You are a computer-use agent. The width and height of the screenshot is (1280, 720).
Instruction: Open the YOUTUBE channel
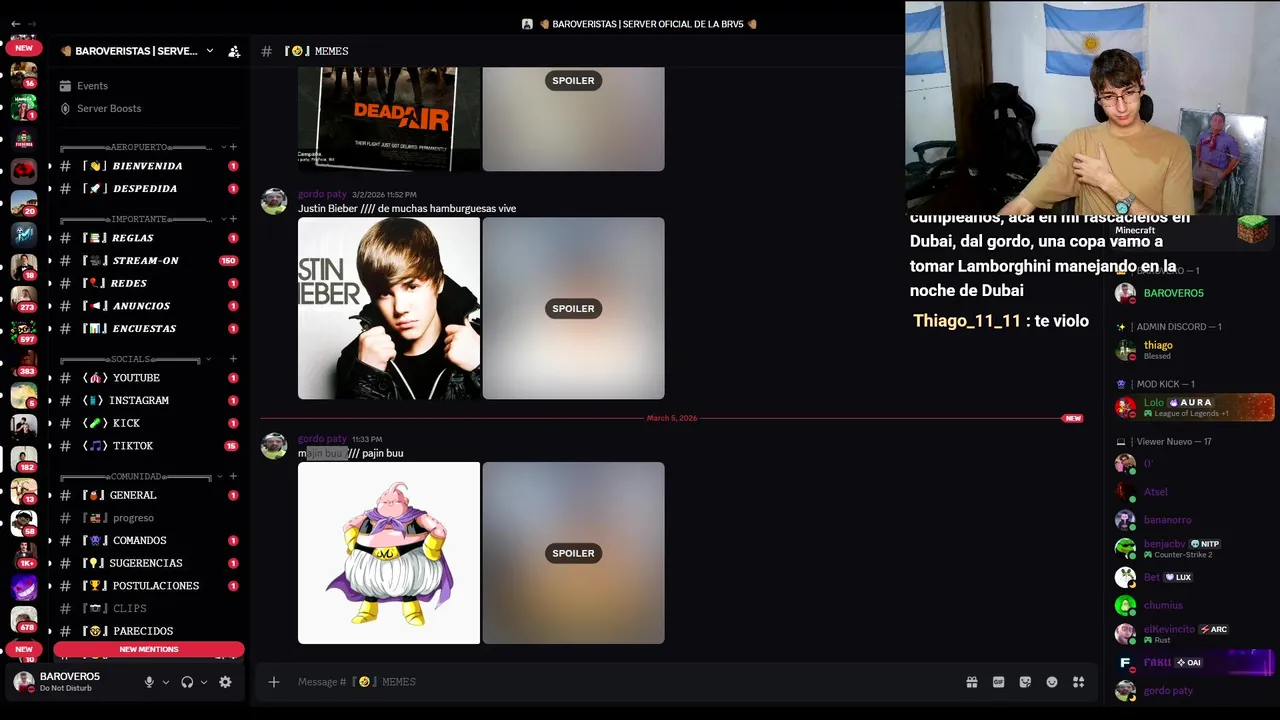pos(149,378)
